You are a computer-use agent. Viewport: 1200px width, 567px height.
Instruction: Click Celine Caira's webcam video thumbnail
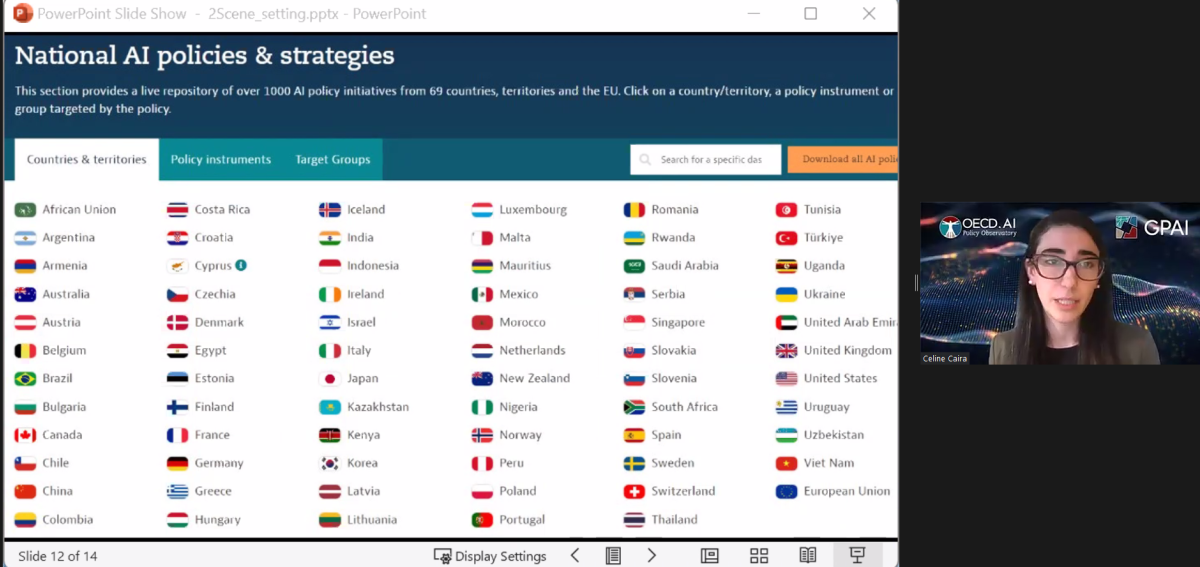1059,283
